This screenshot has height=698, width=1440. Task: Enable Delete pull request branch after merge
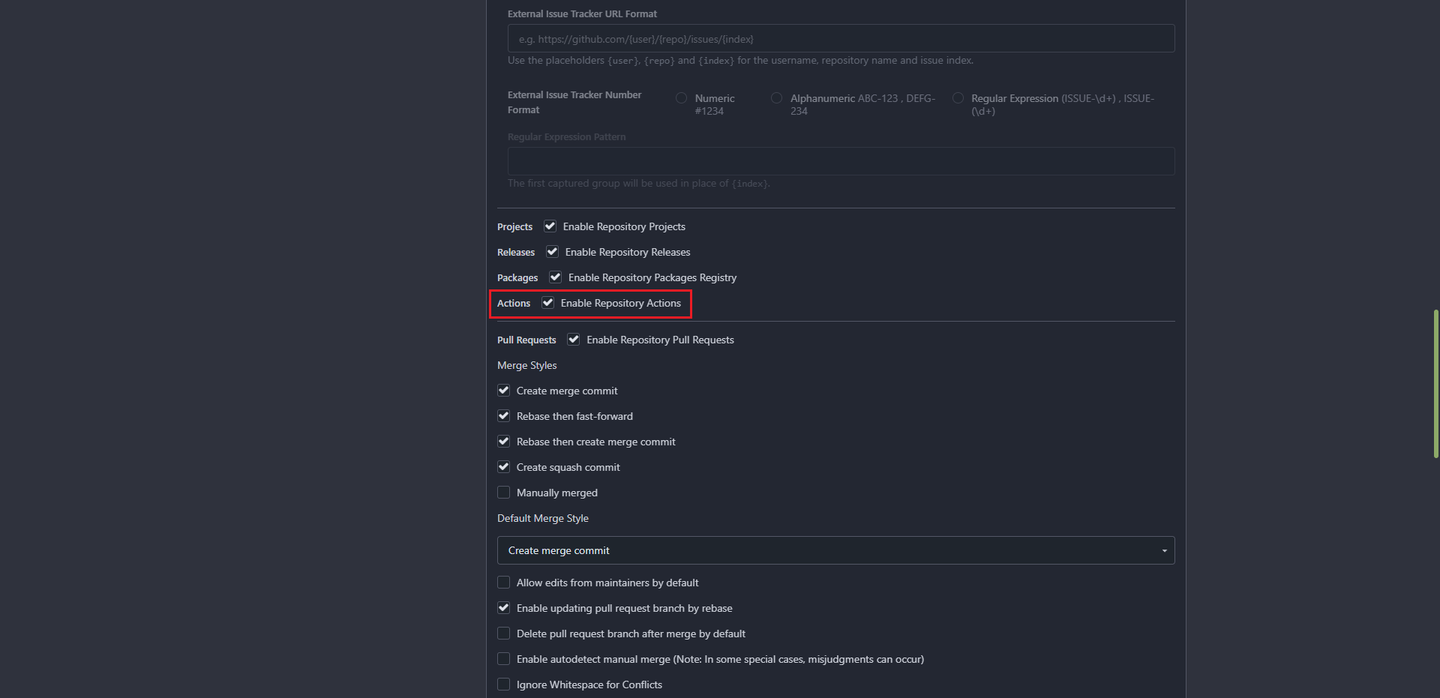click(504, 634)
